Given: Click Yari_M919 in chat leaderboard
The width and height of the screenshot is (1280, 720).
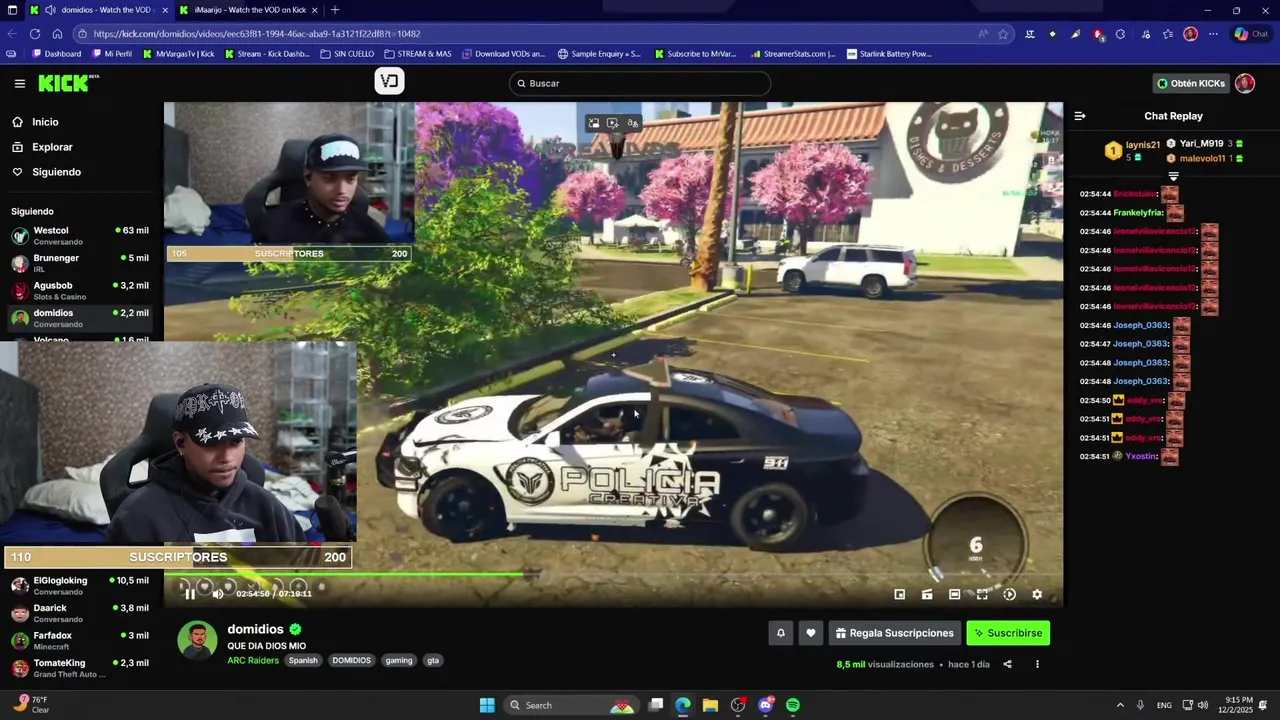Looking at the screenshot, I should click(x=1201, y=144).
